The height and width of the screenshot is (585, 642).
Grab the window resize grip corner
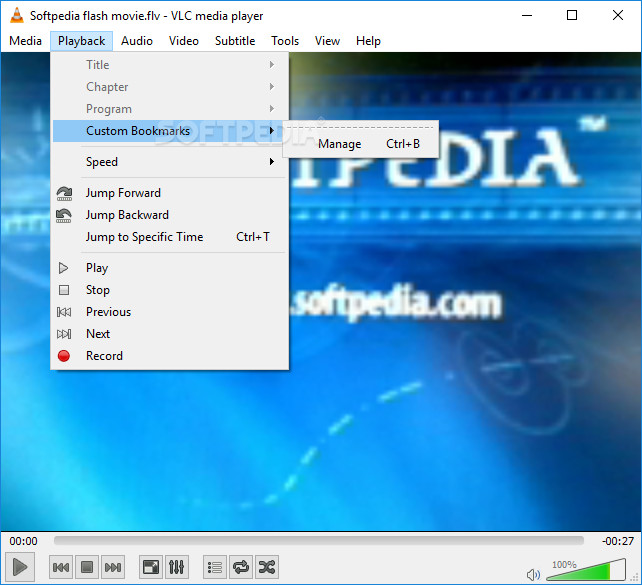[x=635, y=578]
